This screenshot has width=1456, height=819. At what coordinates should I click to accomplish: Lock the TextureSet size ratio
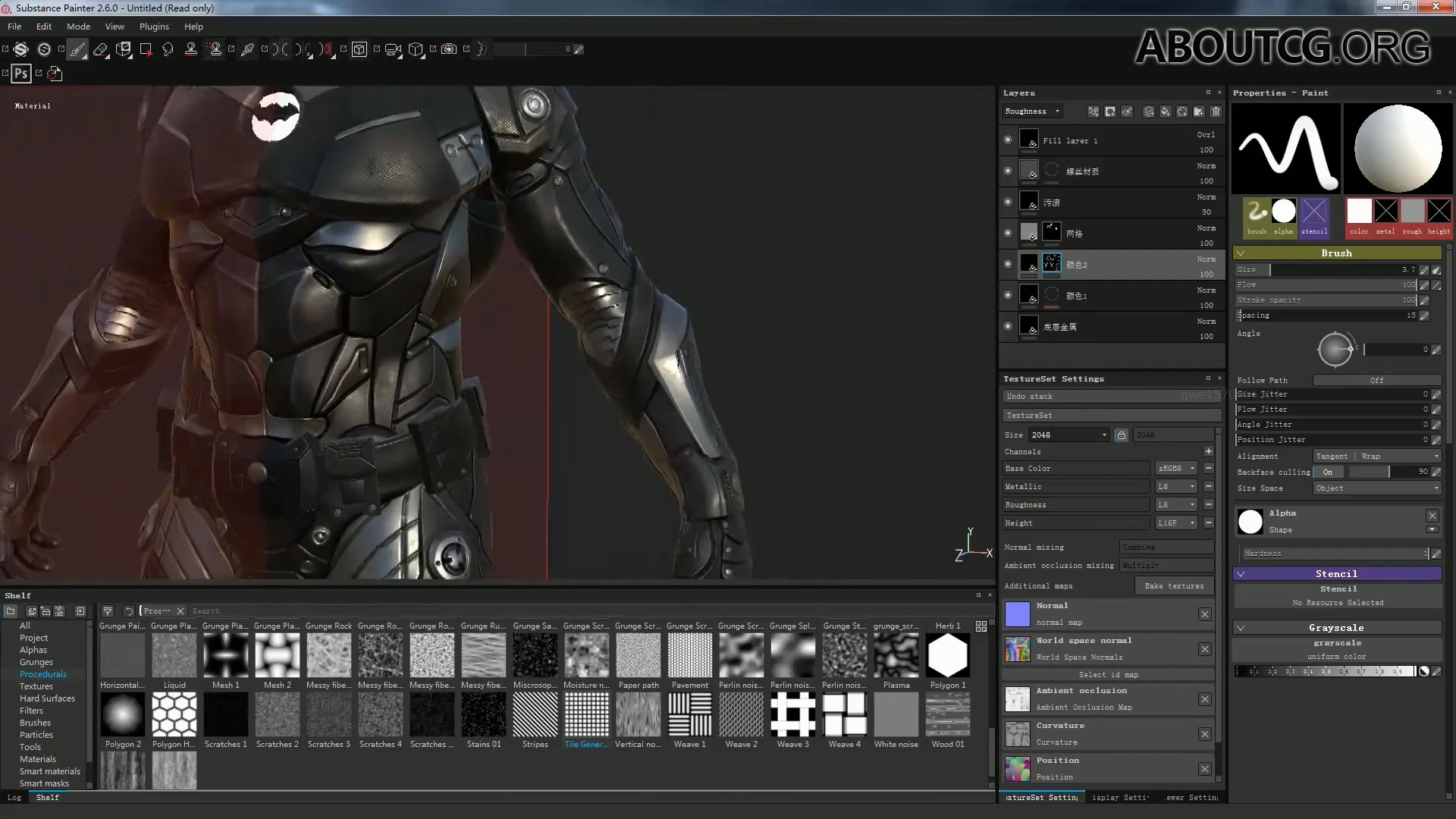pyautogui.click(x=1122, y=435)
